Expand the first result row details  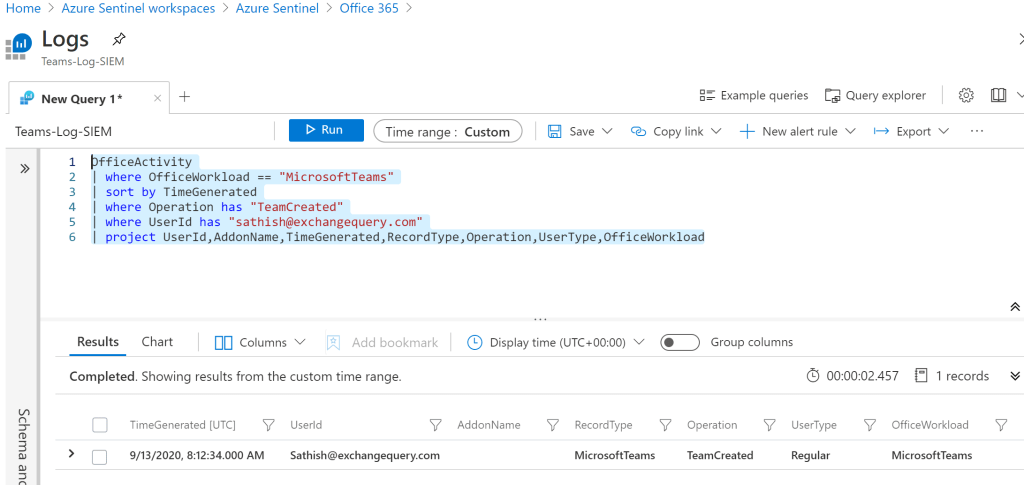tap(71, 455)
